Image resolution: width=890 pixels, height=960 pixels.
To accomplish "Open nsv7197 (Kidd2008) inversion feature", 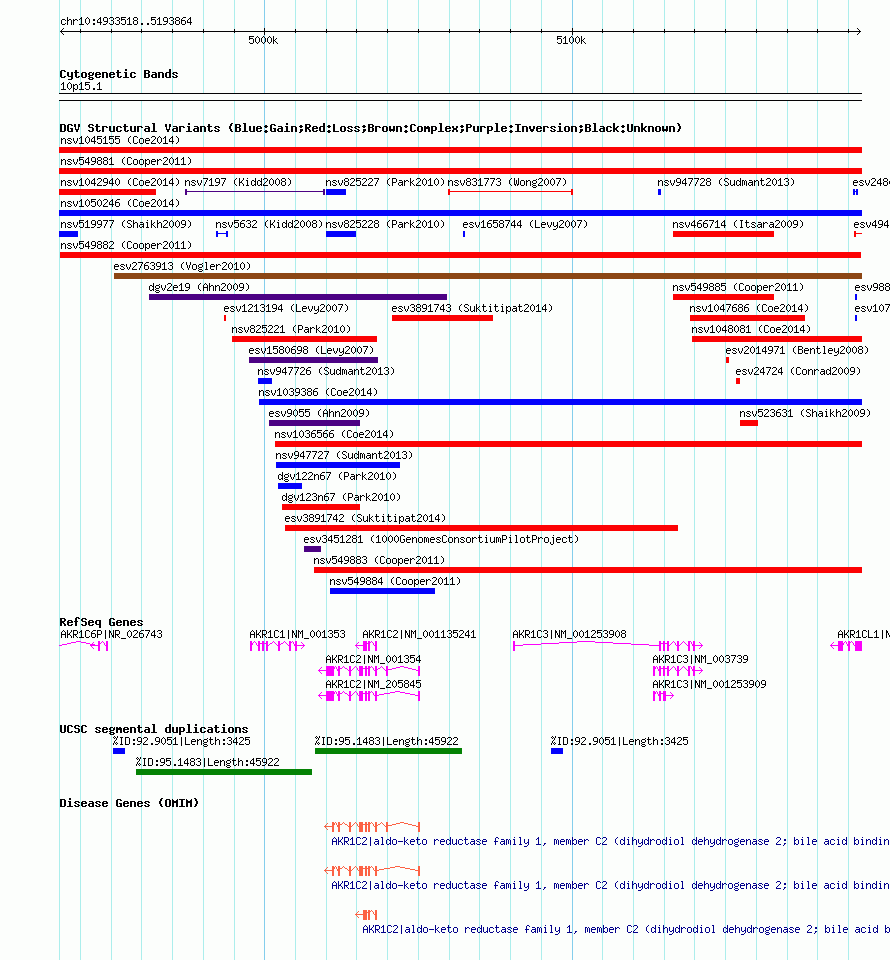I will [x=255, y=192].
